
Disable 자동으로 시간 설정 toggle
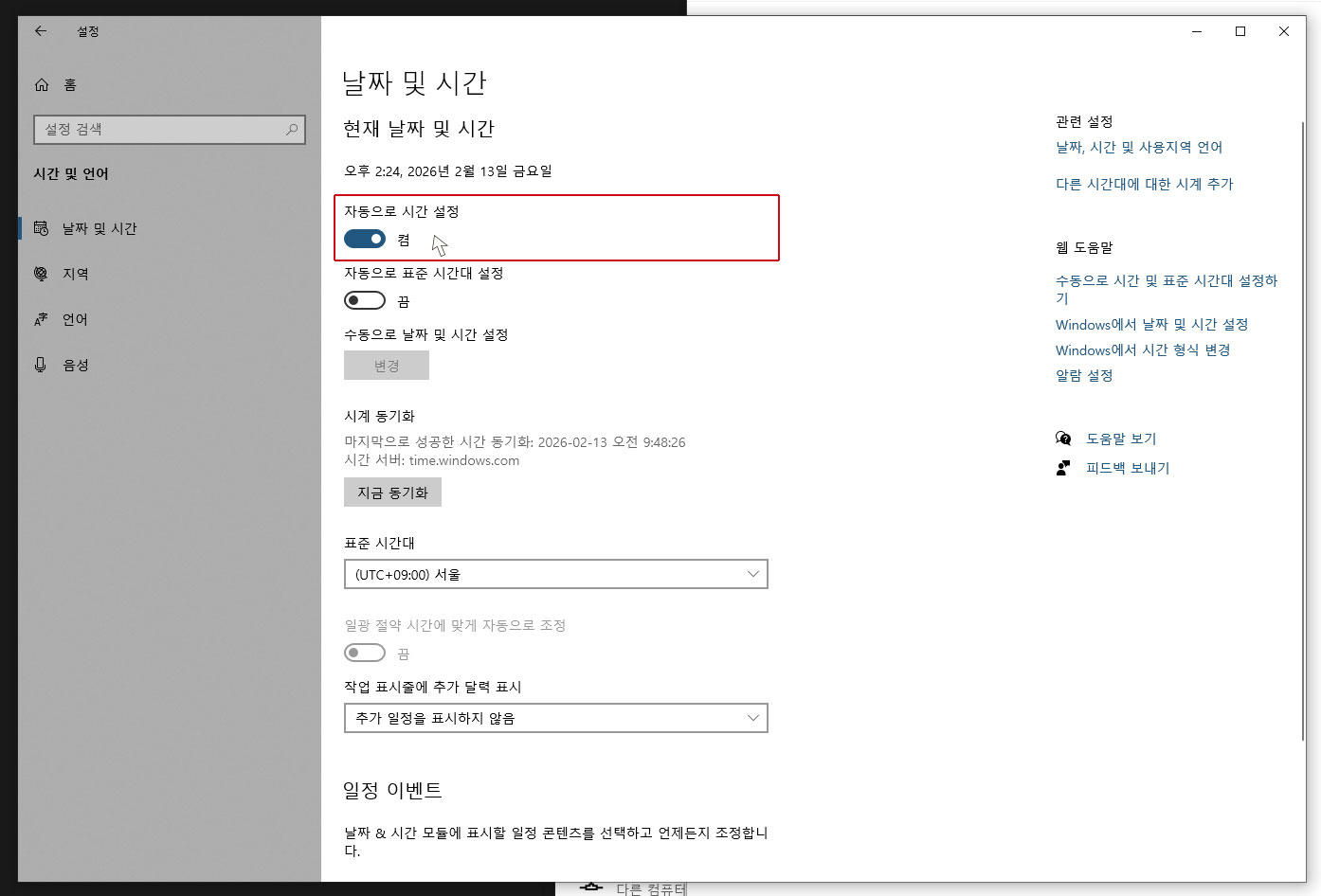point(365,239)
